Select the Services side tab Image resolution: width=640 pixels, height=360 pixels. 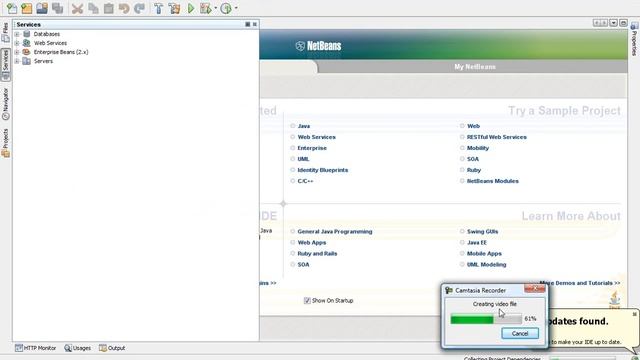tap(5, 64)
